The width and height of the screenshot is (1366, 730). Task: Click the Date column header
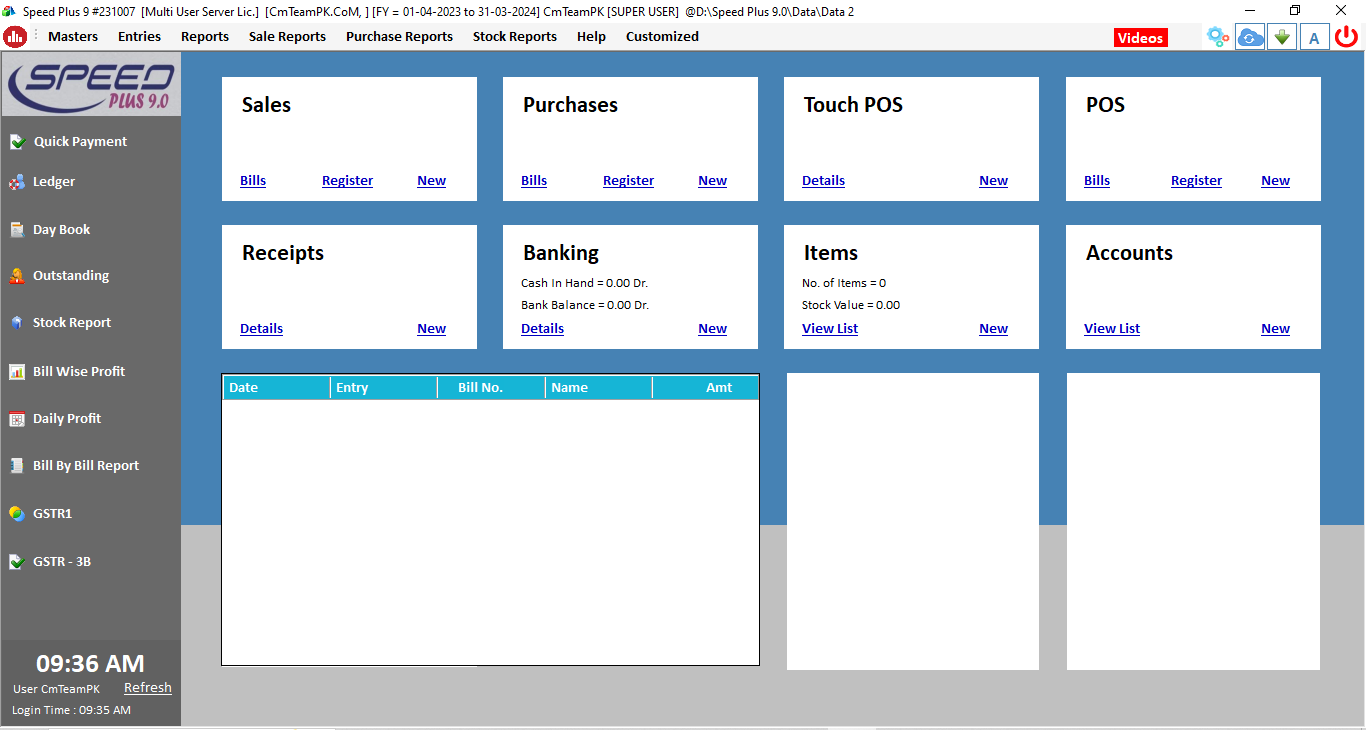click(x=276, y=388)
